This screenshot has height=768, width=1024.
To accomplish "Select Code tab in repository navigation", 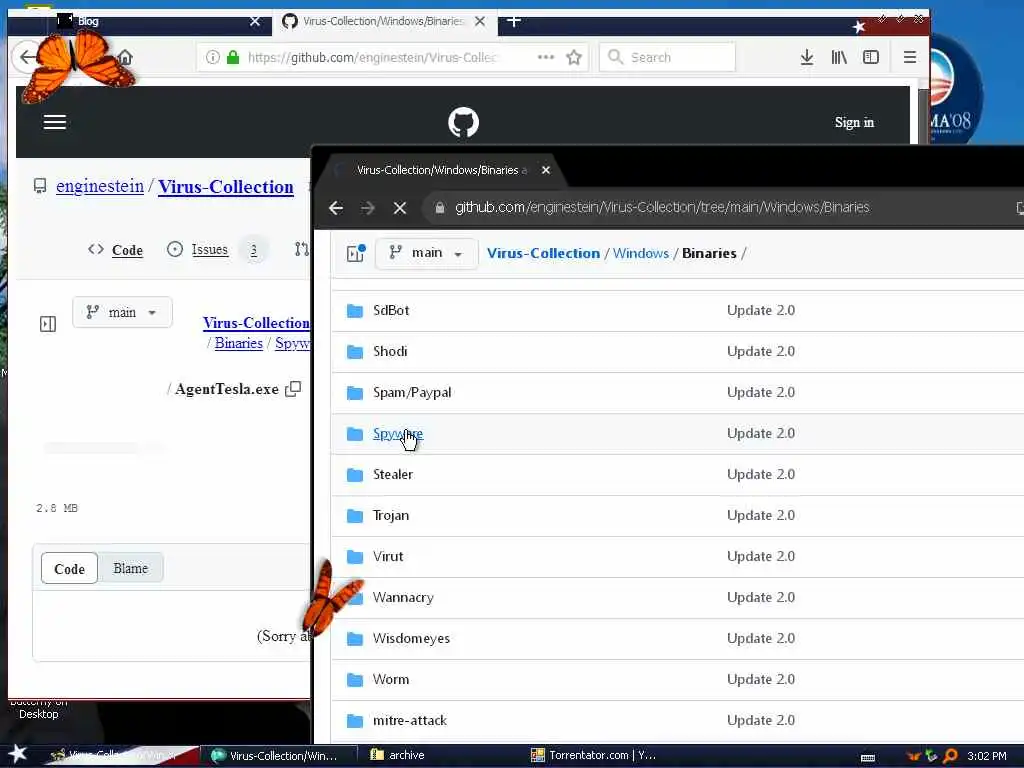I will [116, 250].
